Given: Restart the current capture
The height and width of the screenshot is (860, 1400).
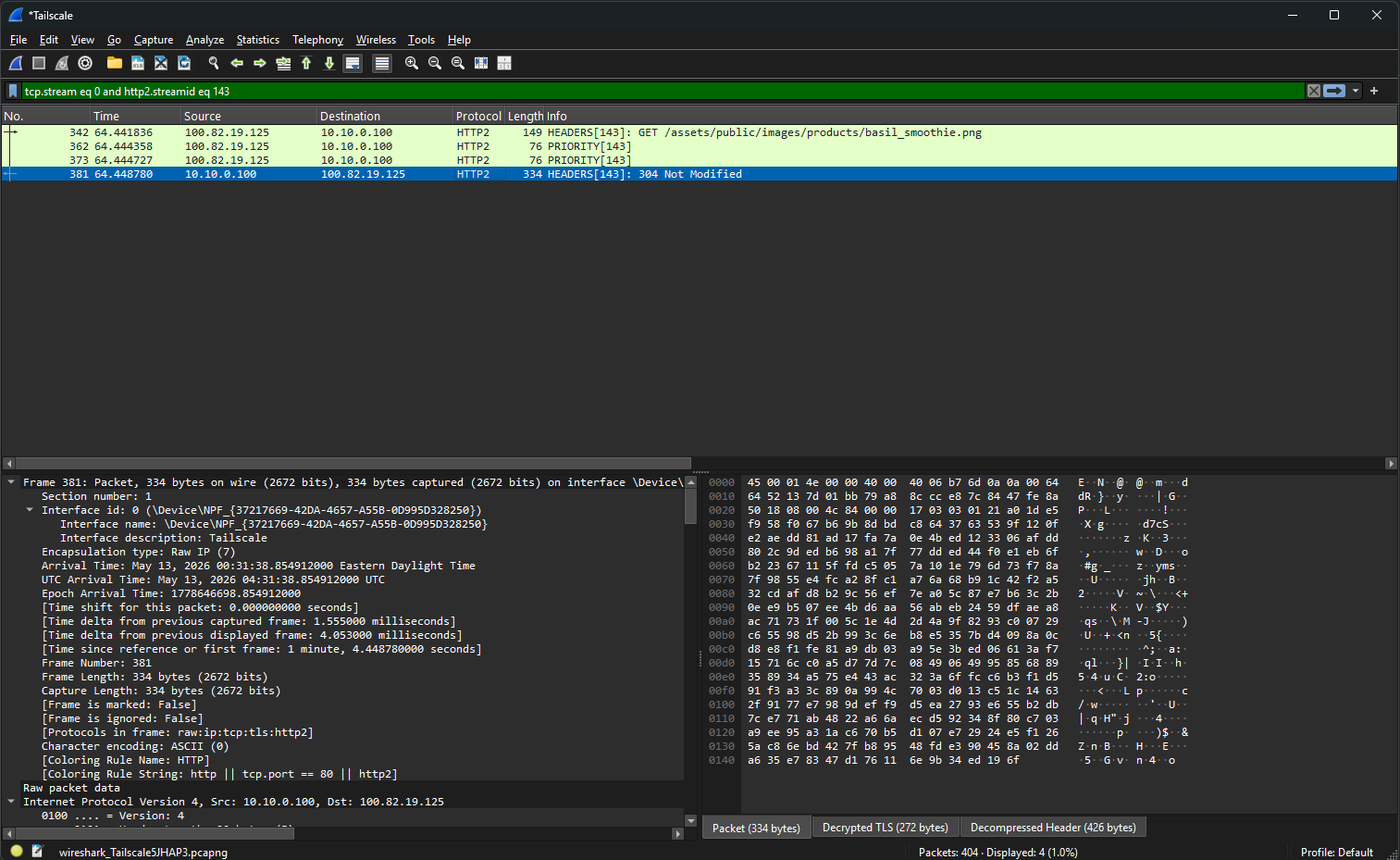Looking at the screenshot, I should pos(62,63).
